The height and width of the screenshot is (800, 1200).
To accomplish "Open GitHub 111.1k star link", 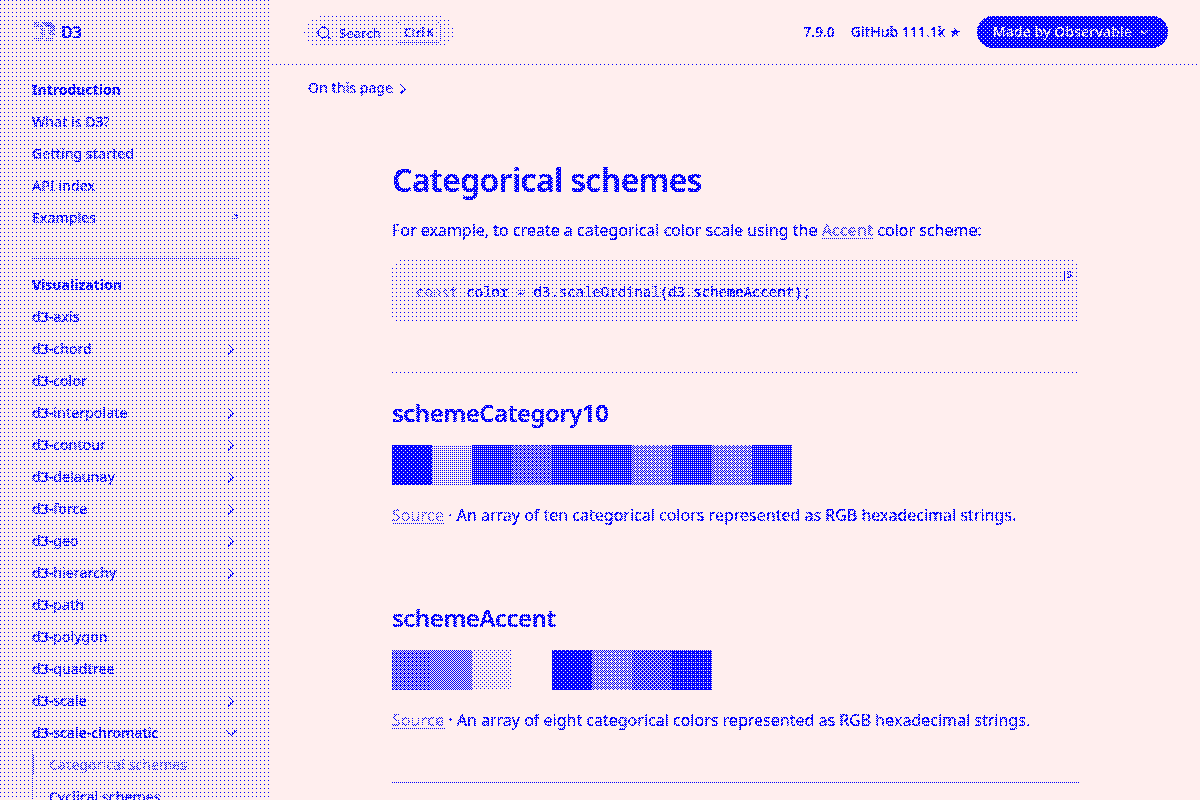I will pyautogui.click(x=905, y=32).
